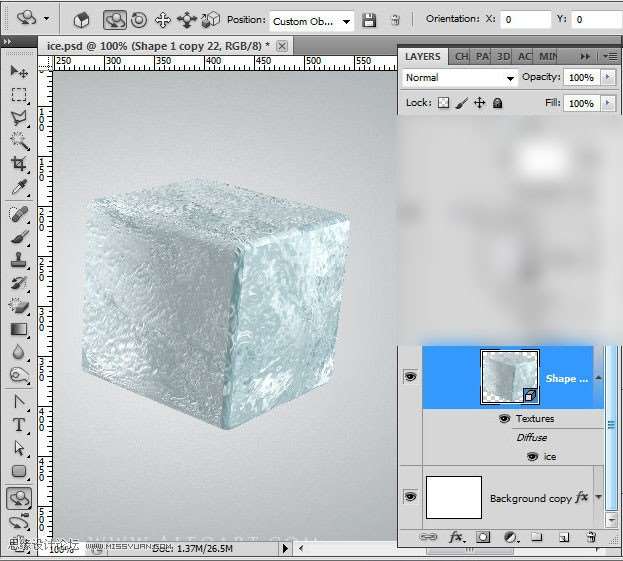This screenshot has width=623, height=561.
Task: Link layers button in Layers panel
Action: pos(428,537)
